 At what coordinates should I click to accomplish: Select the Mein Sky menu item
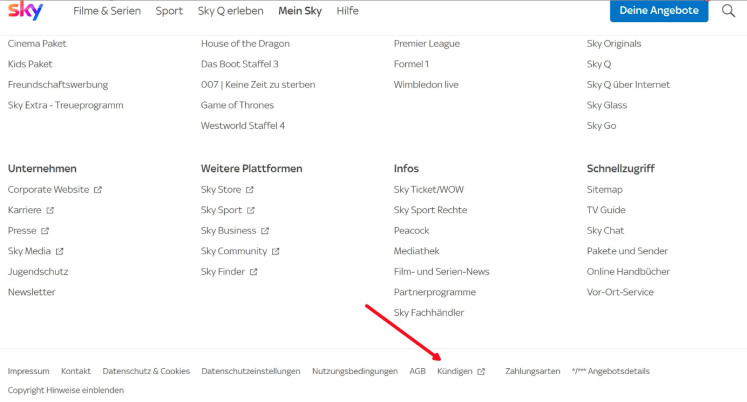point(300,10)
